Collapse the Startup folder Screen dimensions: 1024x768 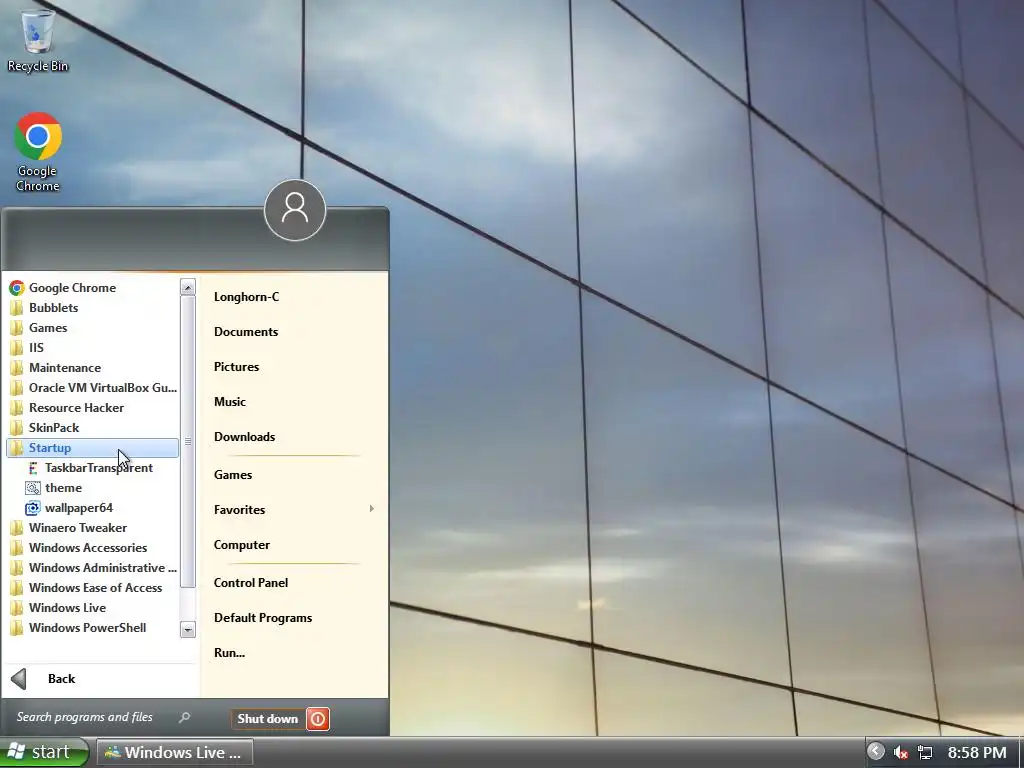point(92,448)
